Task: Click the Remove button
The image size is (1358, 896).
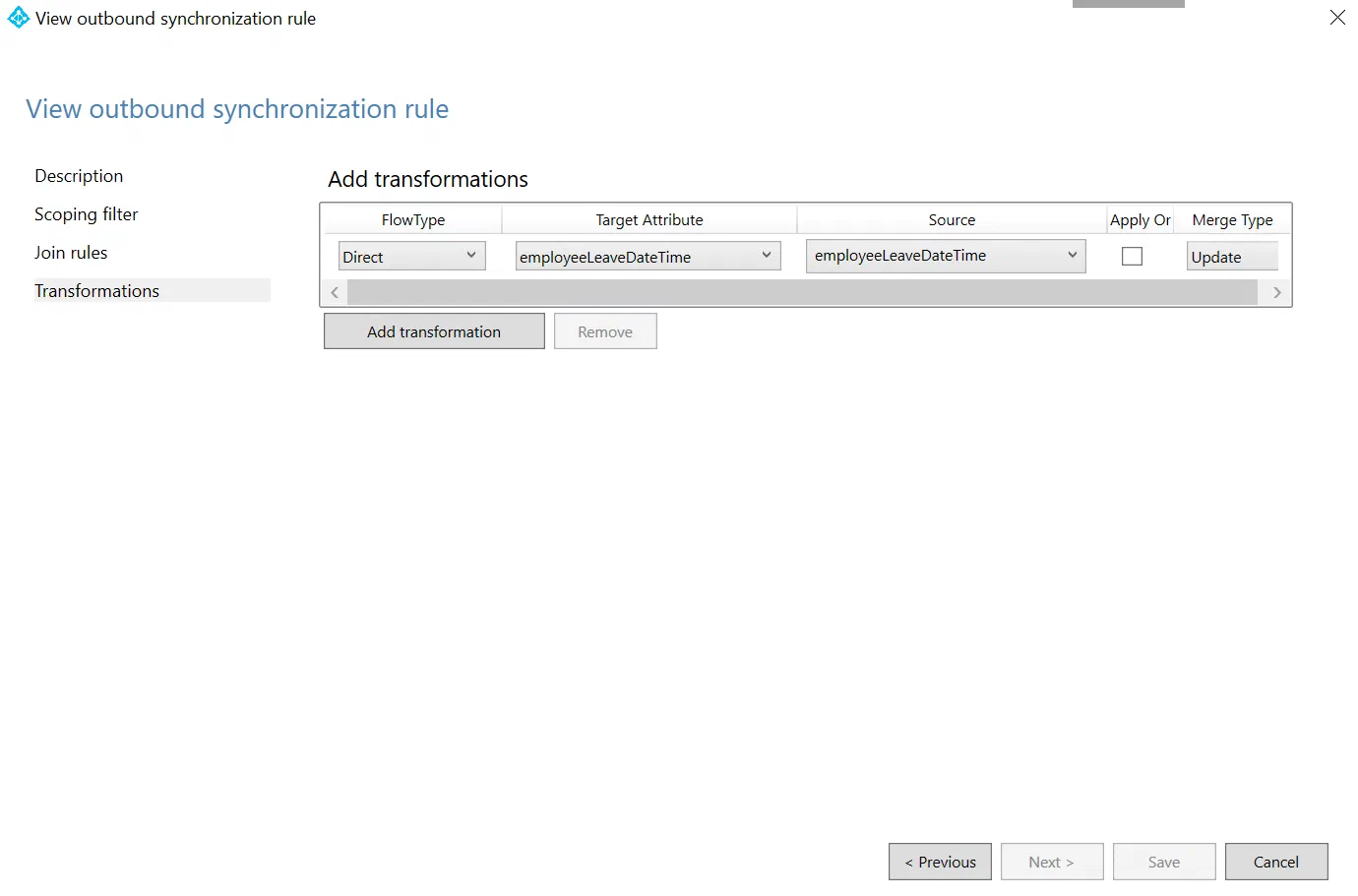Action: [x=605, y=331]
